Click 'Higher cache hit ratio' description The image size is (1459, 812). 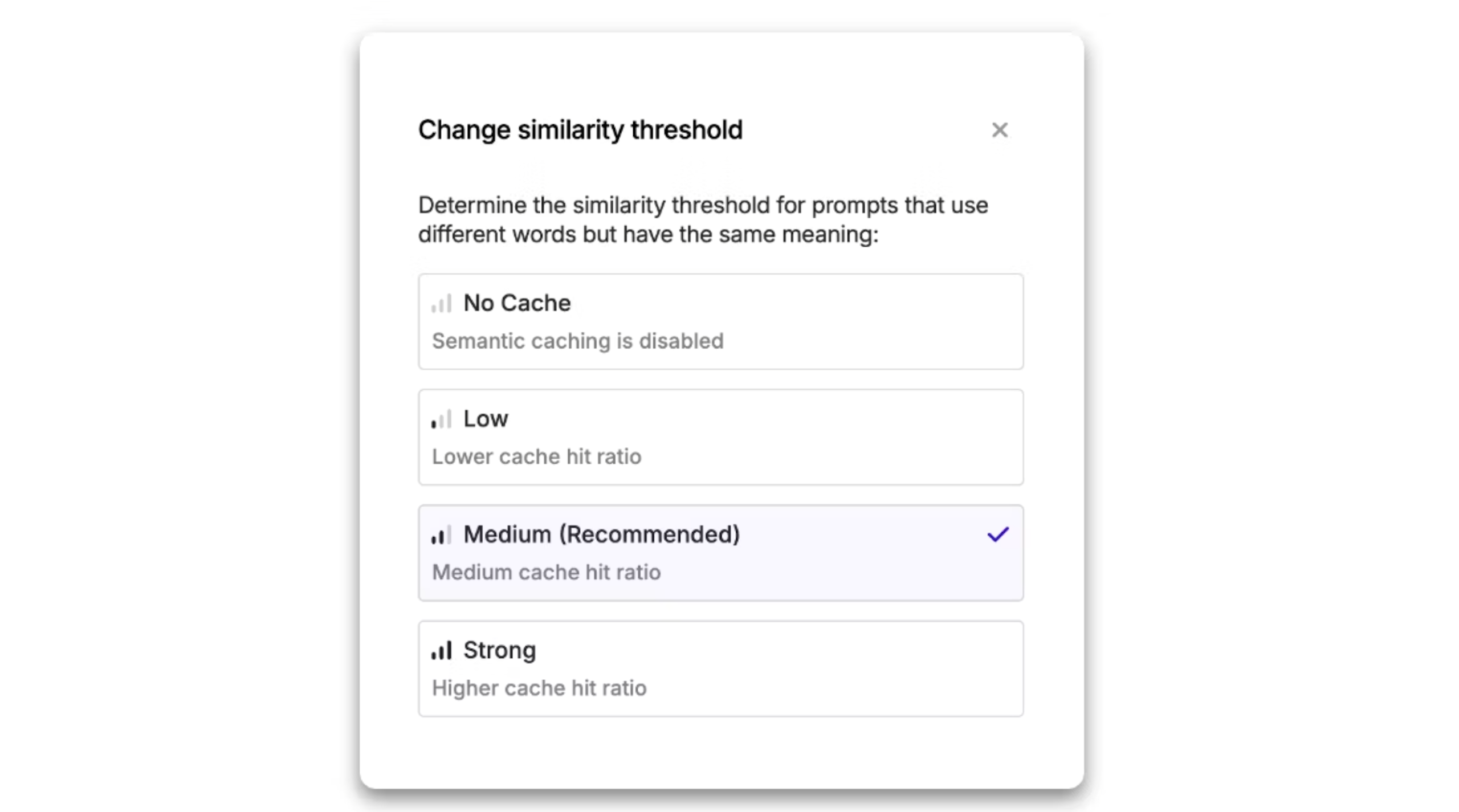coord(539,688)
